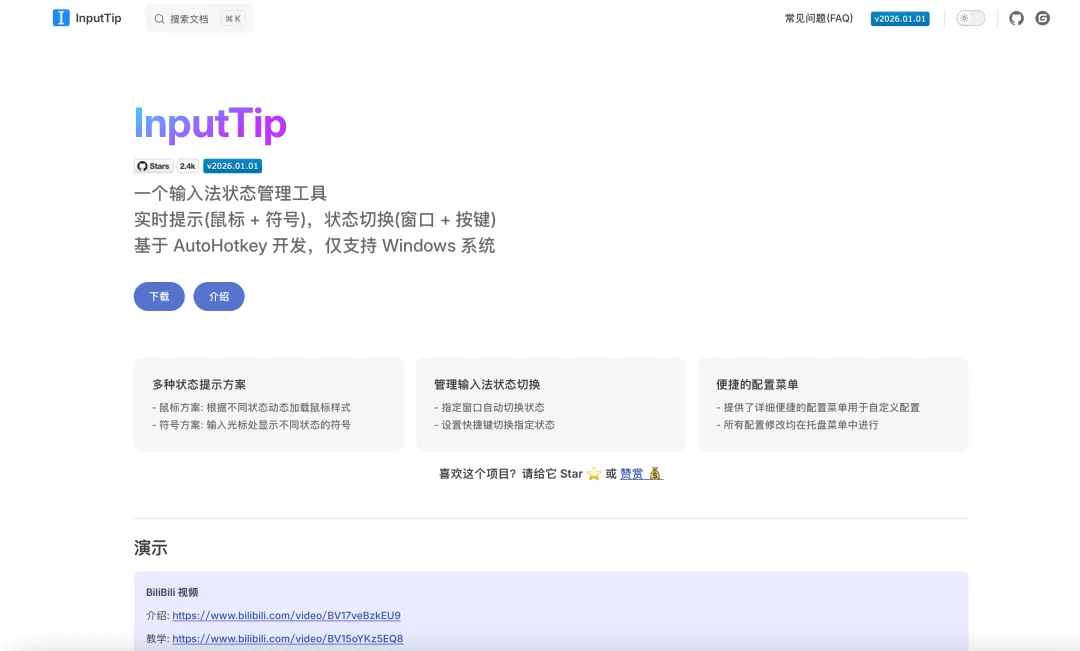Open the BV17veBzkEU9 bilibili intro video link

click(x=287, y=615)
